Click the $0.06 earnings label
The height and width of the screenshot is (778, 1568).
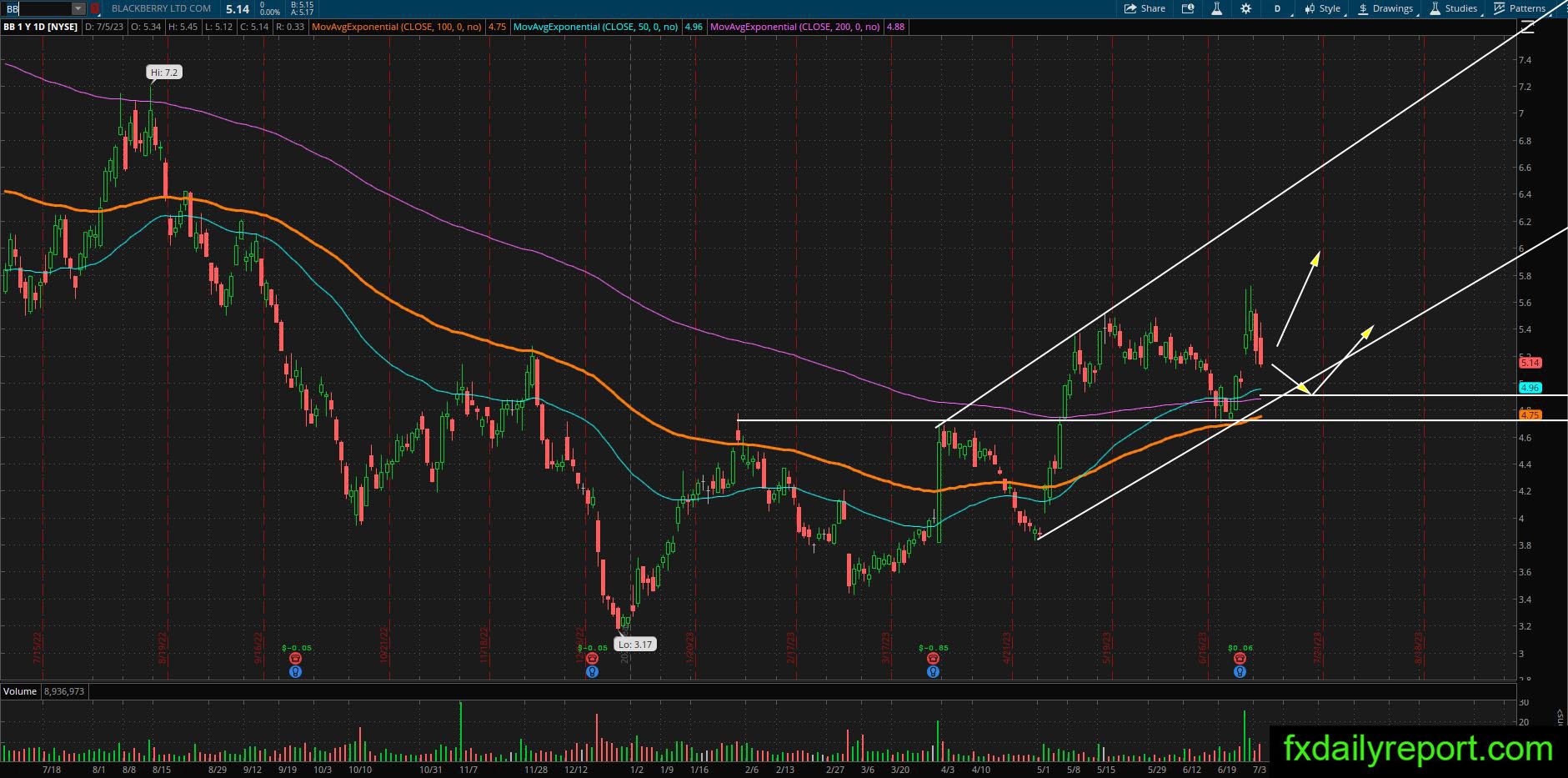coord(1240,648)
